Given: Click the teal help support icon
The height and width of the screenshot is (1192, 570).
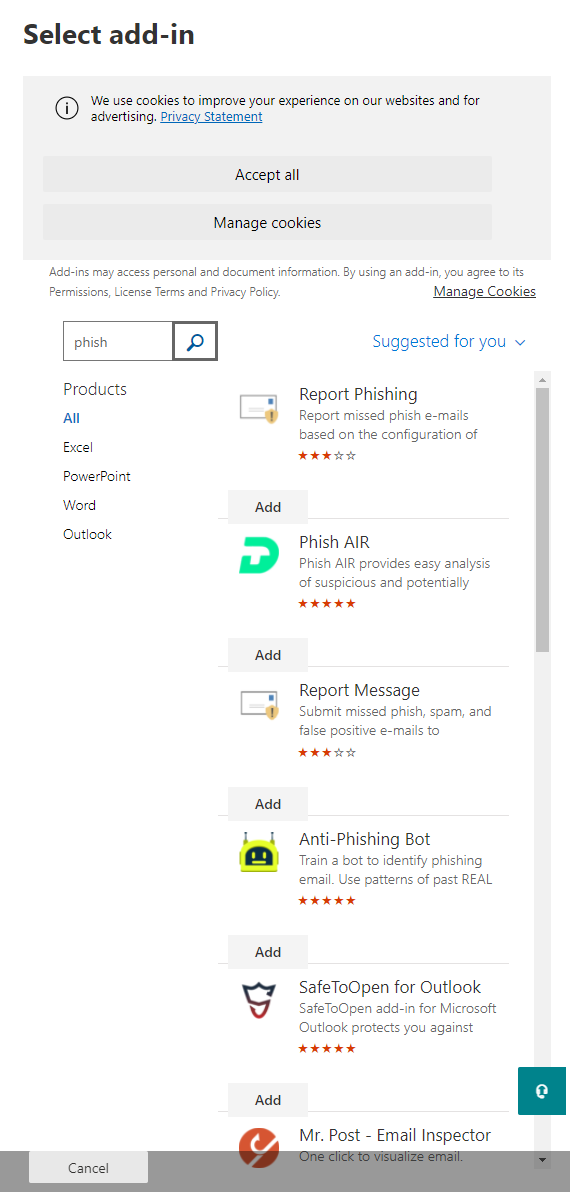Looking at the screenshot, I should [x=542, y=1091].
